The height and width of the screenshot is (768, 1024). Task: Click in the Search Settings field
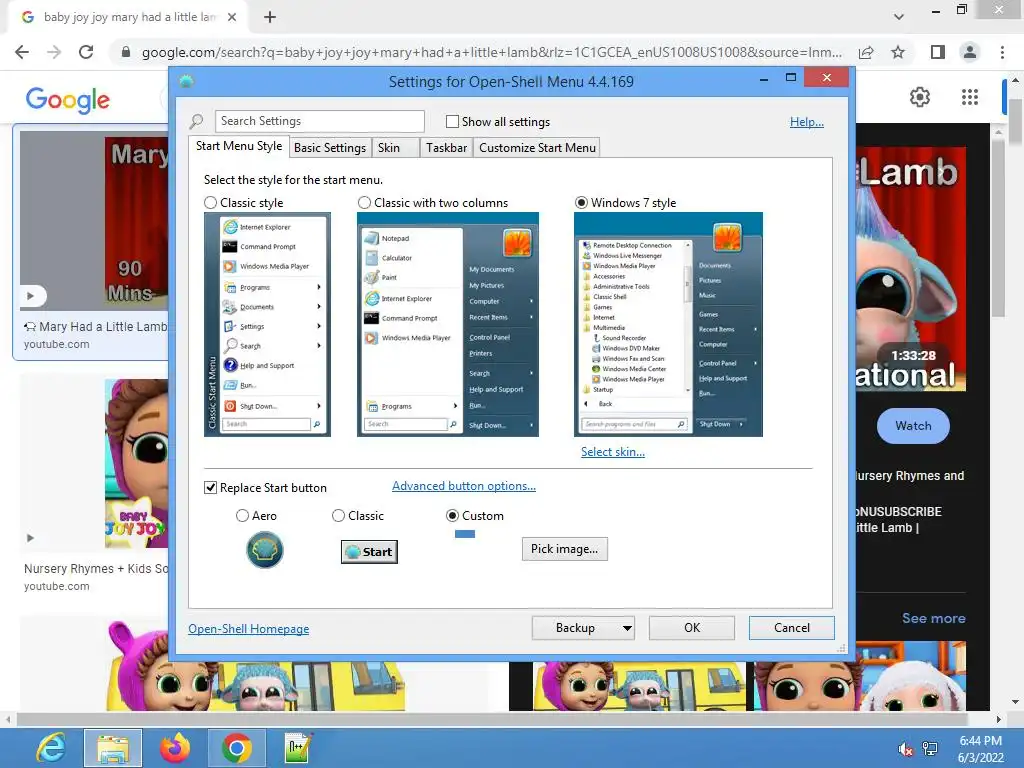coord(319,121)
